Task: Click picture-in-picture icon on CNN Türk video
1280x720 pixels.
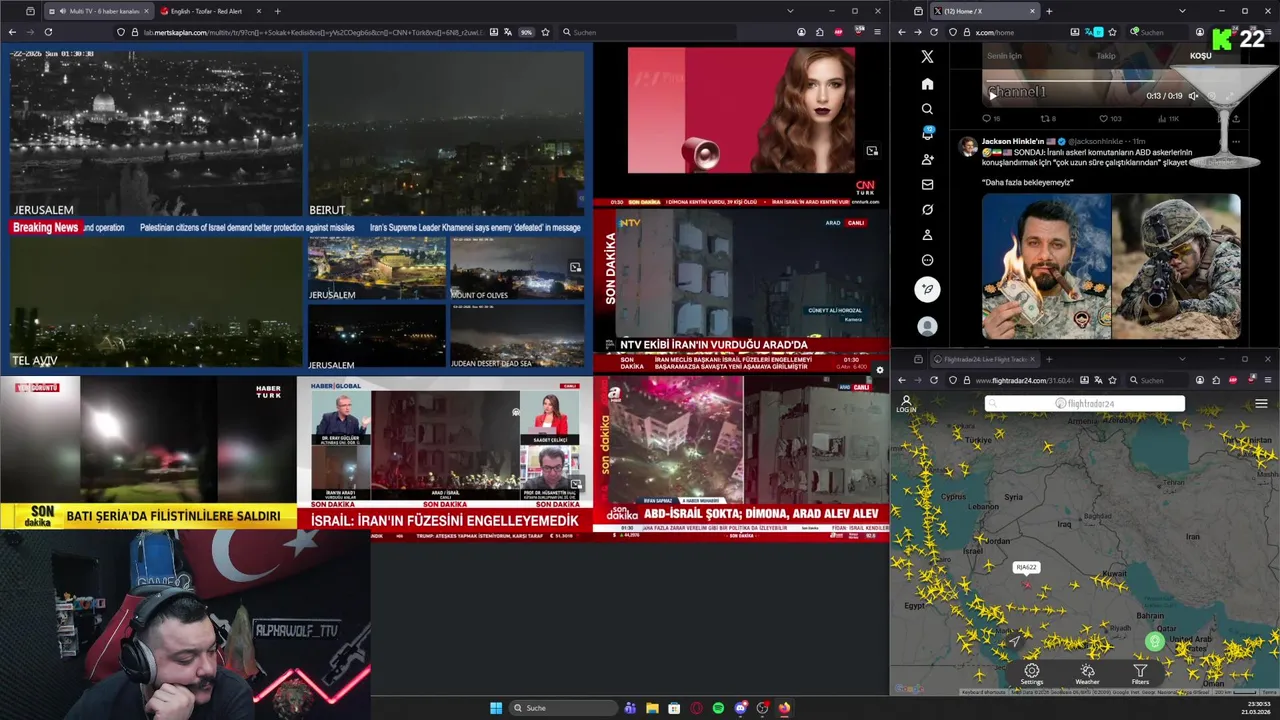Action: coord(872,151)
